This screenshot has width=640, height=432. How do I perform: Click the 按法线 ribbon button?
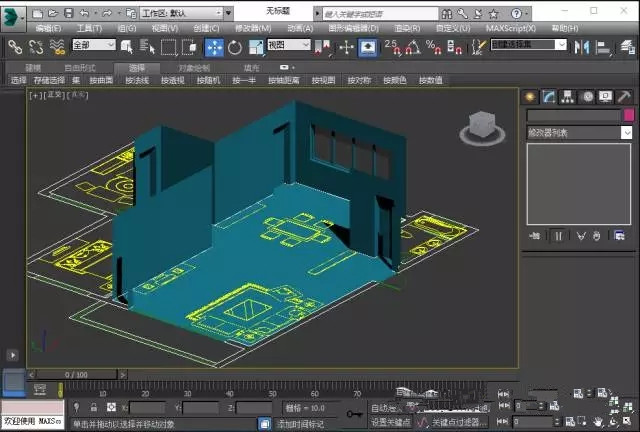pos(137,80)
